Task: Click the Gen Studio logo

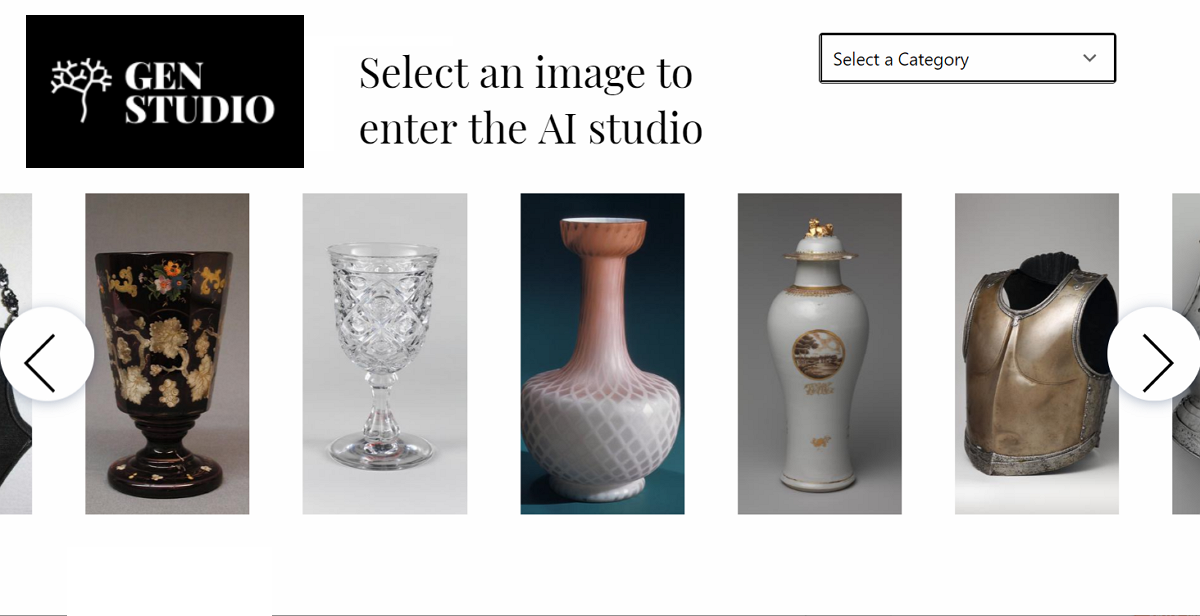Action: (x=165, y=91)
